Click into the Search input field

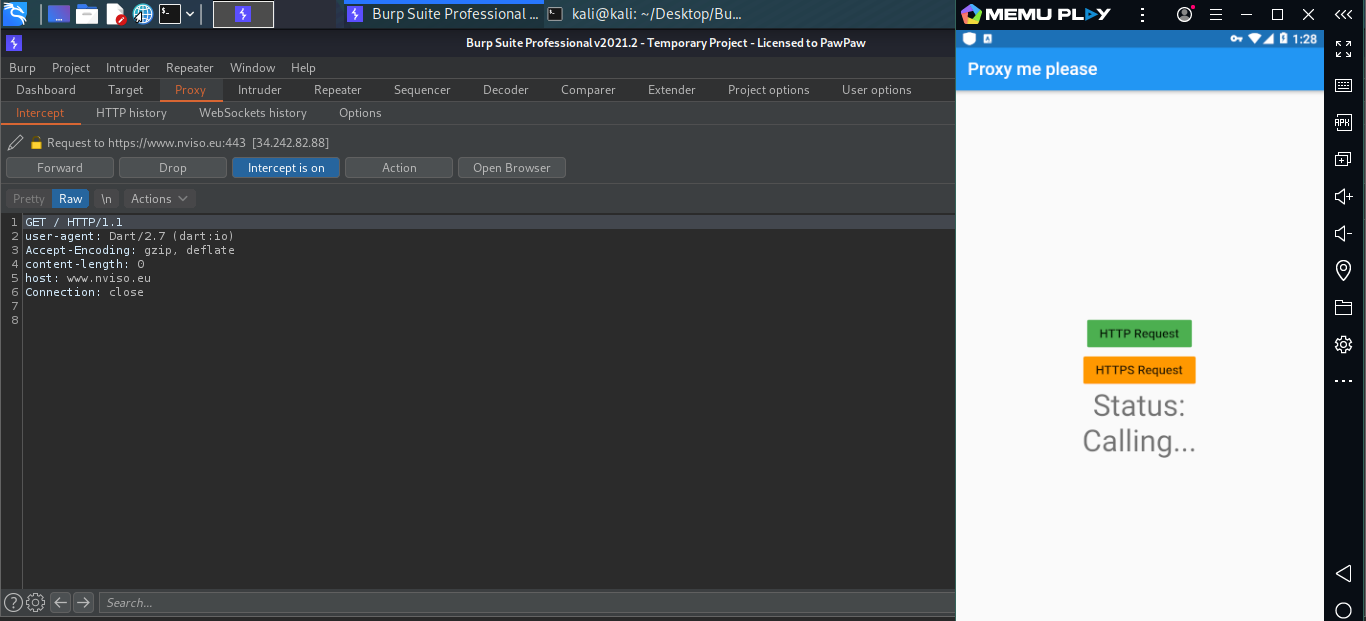click(527, 602)
